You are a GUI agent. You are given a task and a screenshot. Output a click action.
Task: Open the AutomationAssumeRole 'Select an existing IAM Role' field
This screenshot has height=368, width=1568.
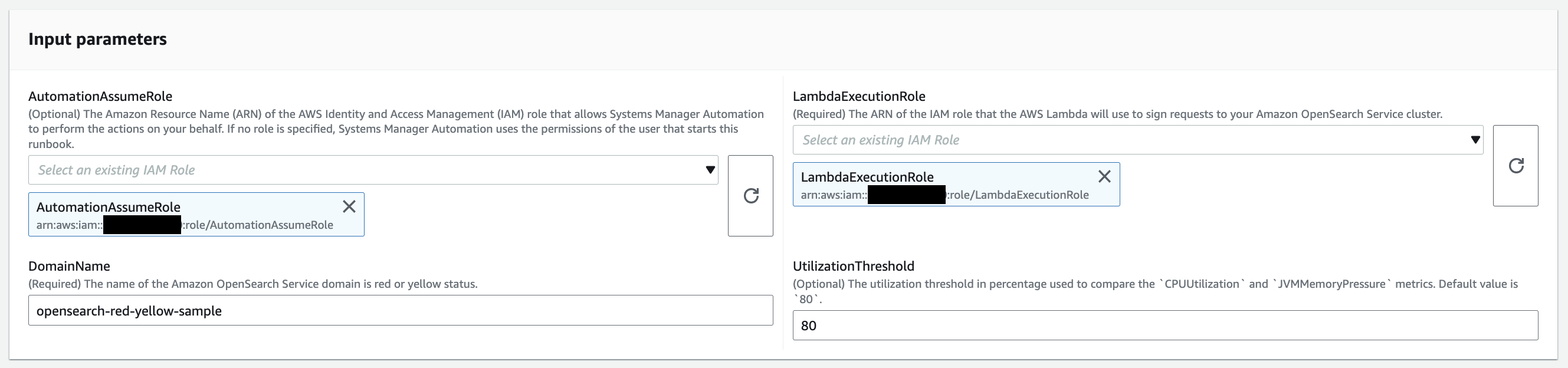(365, 170)
